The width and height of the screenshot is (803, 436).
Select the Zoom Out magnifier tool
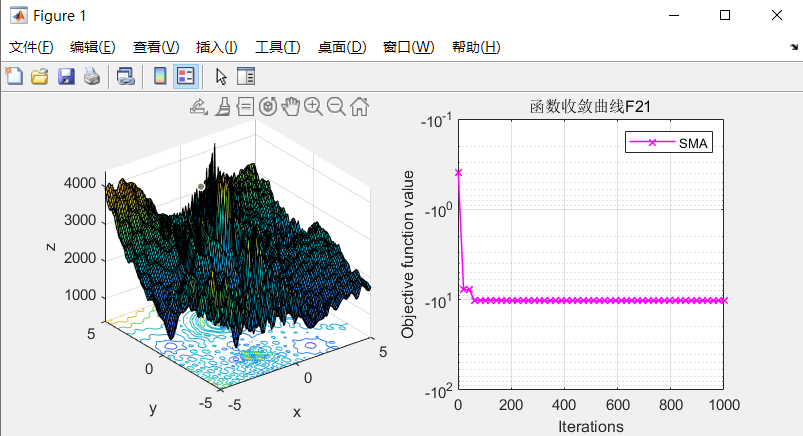(336, 106)
